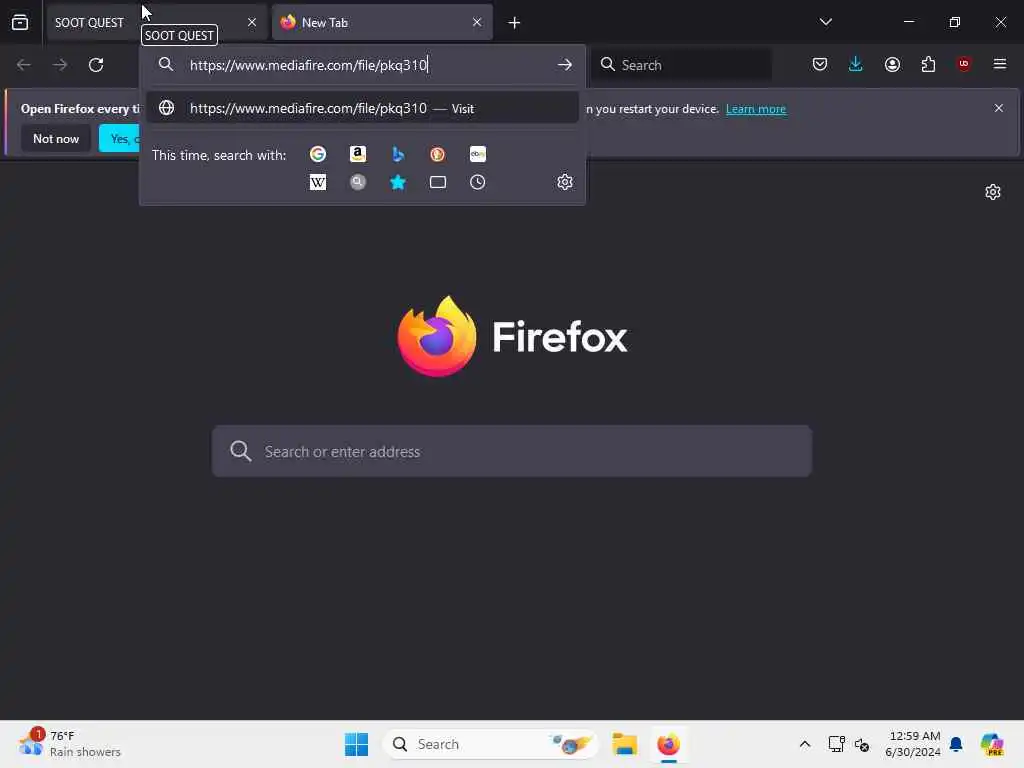This screenshot has height=768, width=1024.
Task: Open the clock and date panel
Action: click(x=913, y=744)
